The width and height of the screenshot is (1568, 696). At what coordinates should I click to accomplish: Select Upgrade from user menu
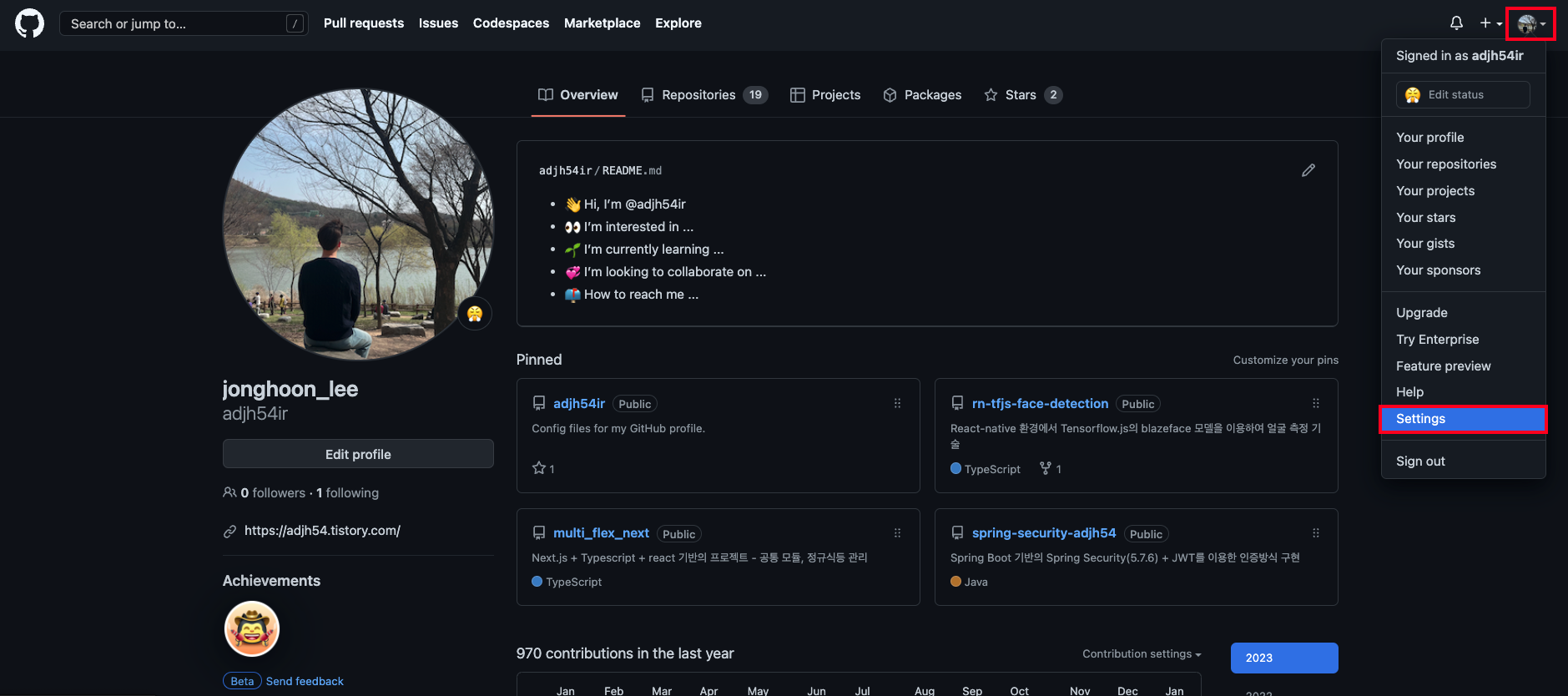tap(1464, 313)
